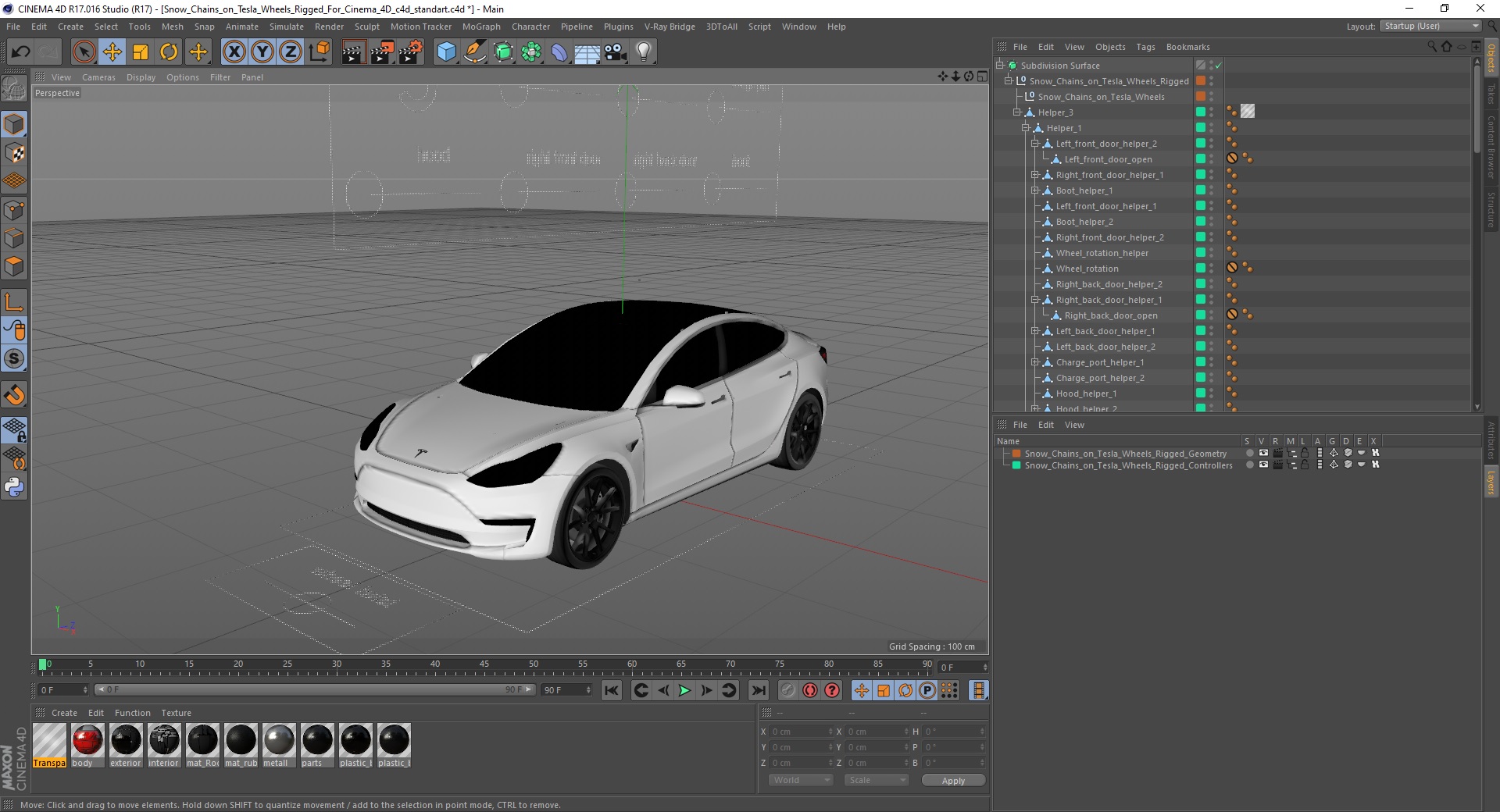Add a Light object
This screenshot has height=812, width=1500.
[x=643, y=52]
